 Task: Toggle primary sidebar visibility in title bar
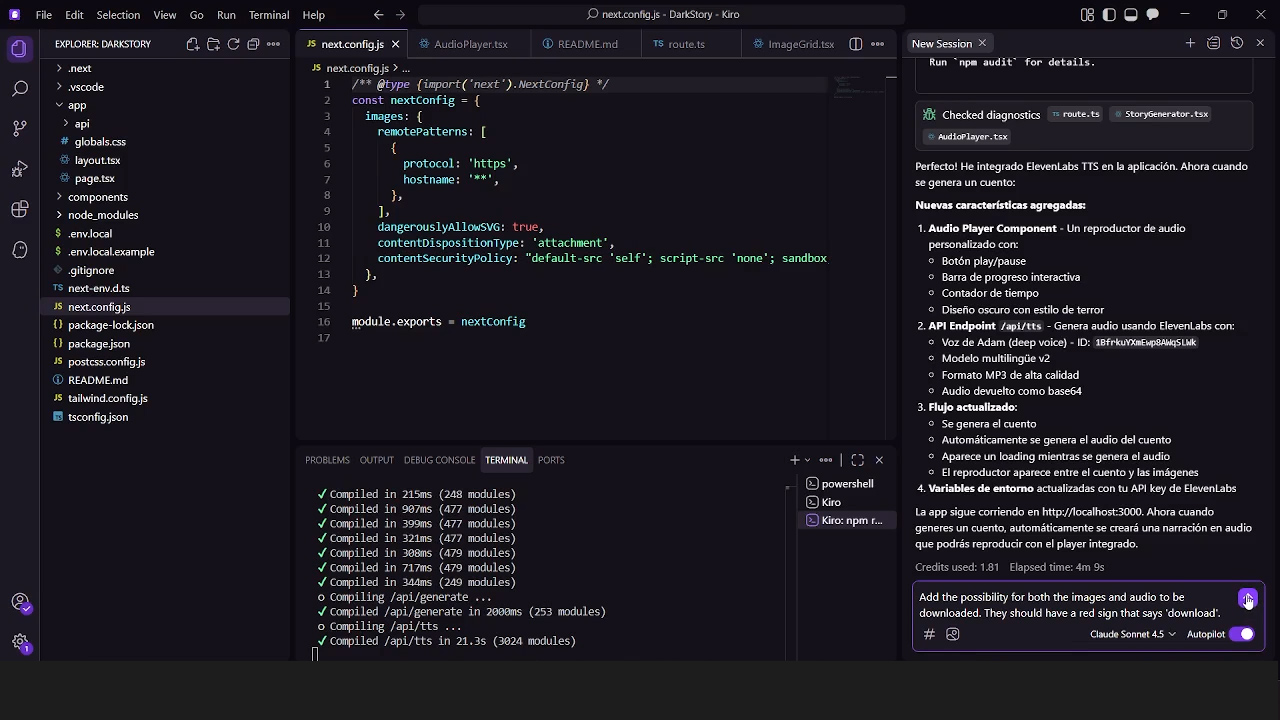coord(1109,15)
